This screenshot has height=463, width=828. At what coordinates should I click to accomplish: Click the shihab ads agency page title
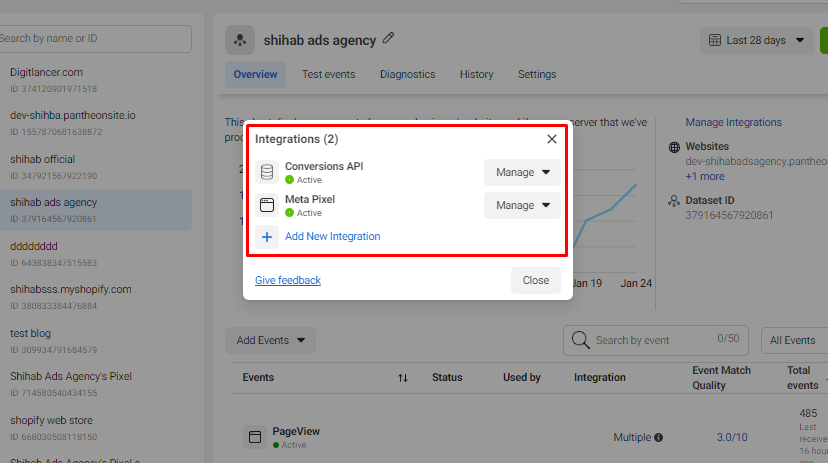[x=320, y=40]
